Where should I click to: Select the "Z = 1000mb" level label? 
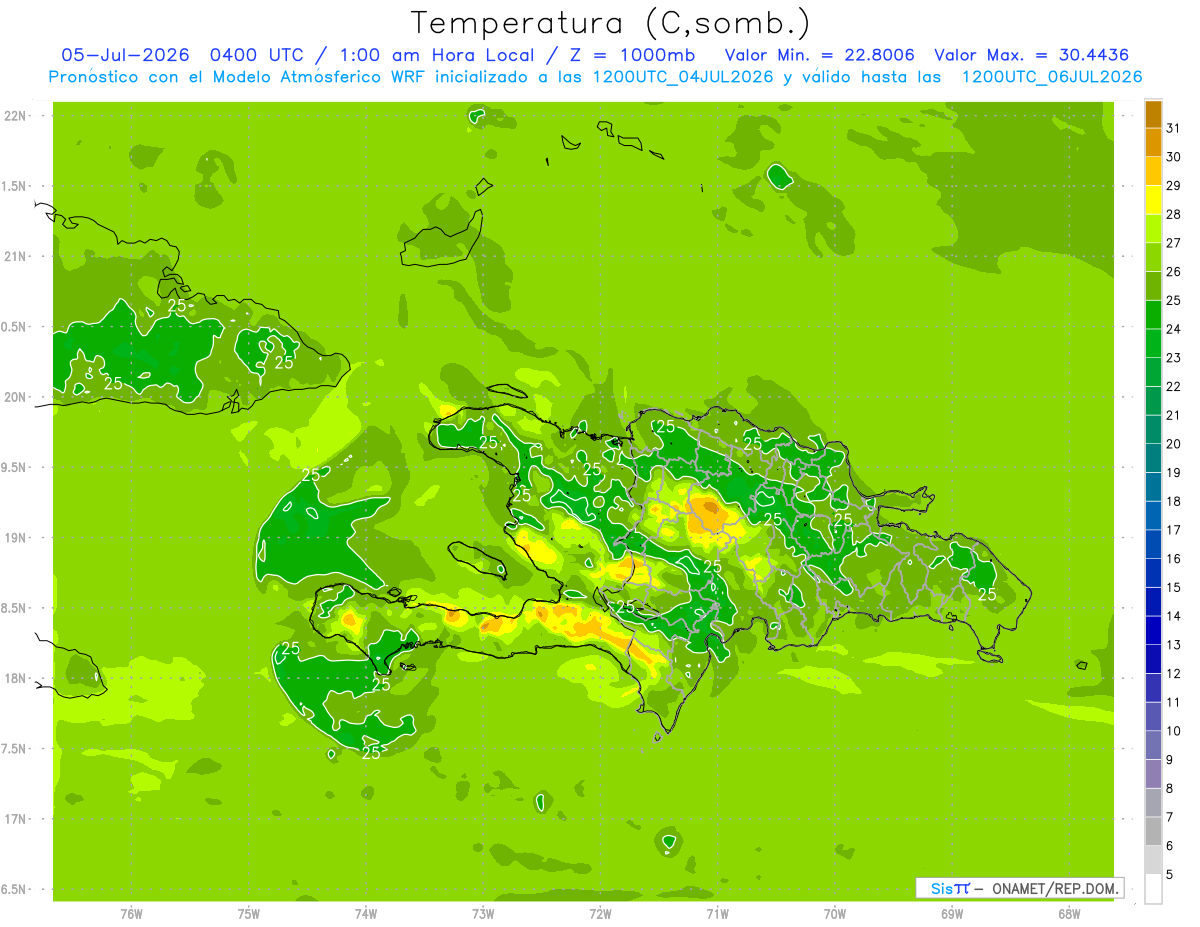pos(632,55)
